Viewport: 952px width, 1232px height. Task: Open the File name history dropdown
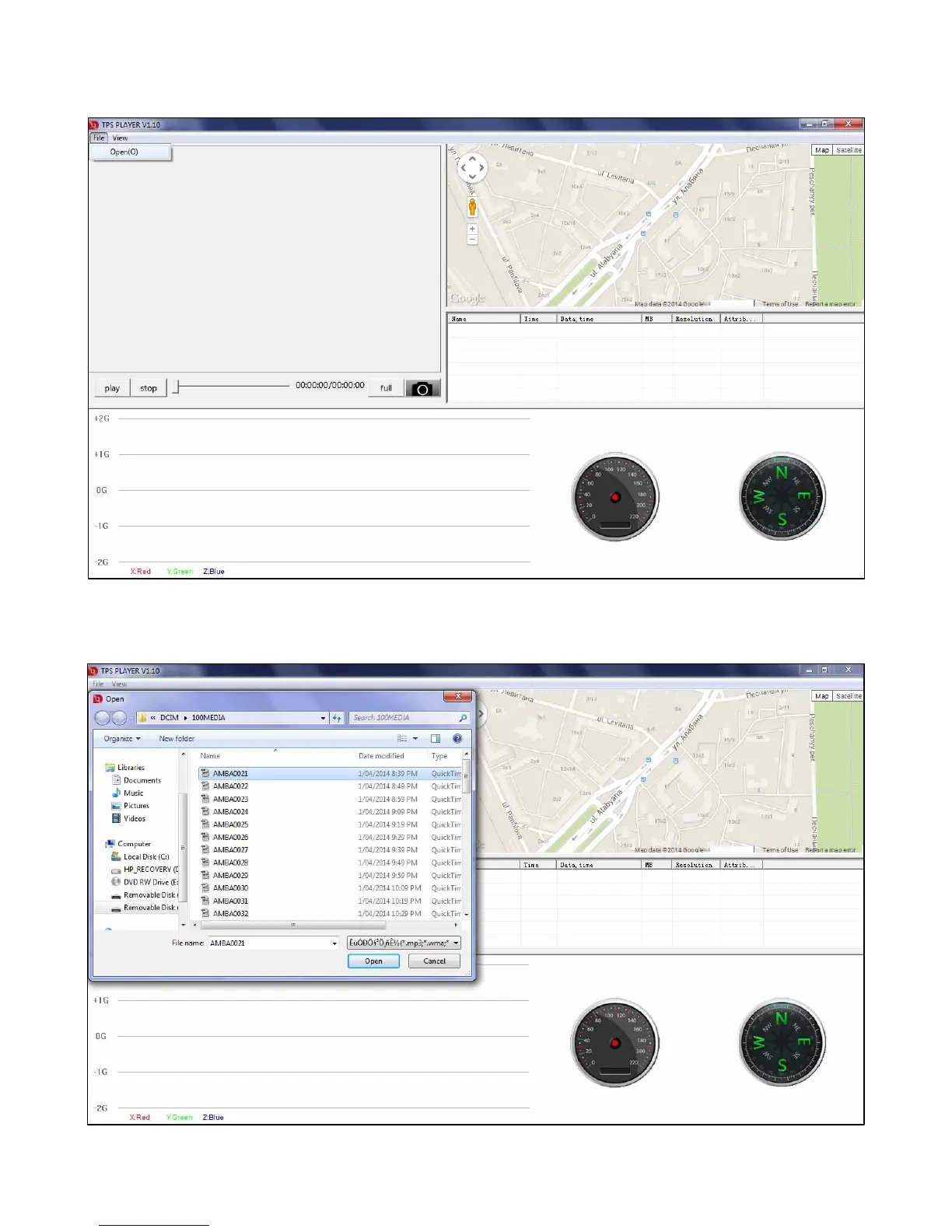[x=334, y=943]
